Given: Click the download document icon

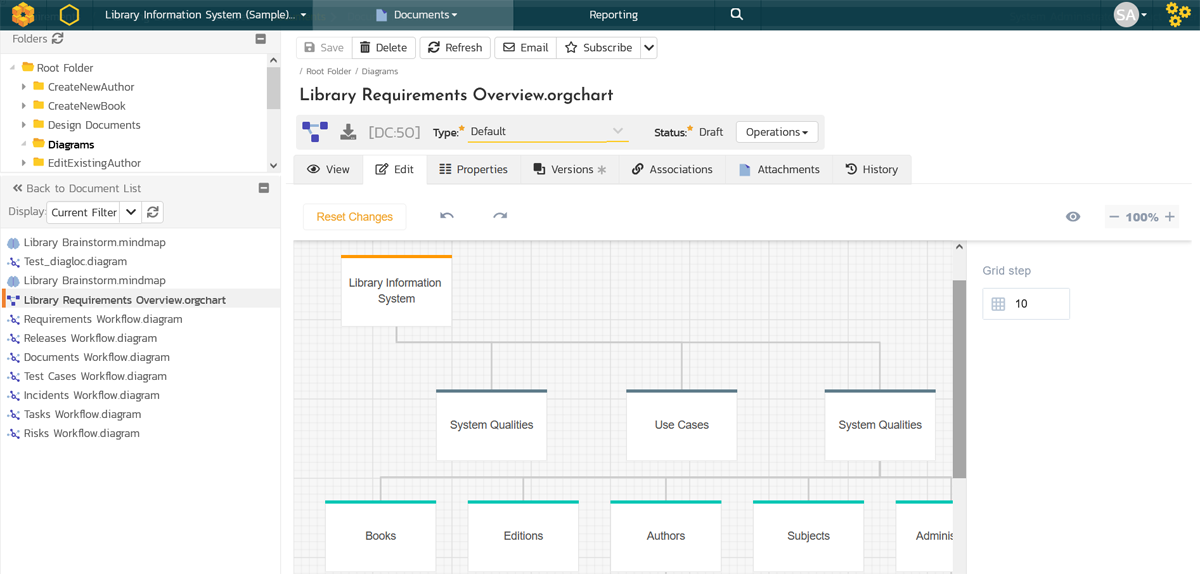Looking at the screenshot, I should [348, 132].
